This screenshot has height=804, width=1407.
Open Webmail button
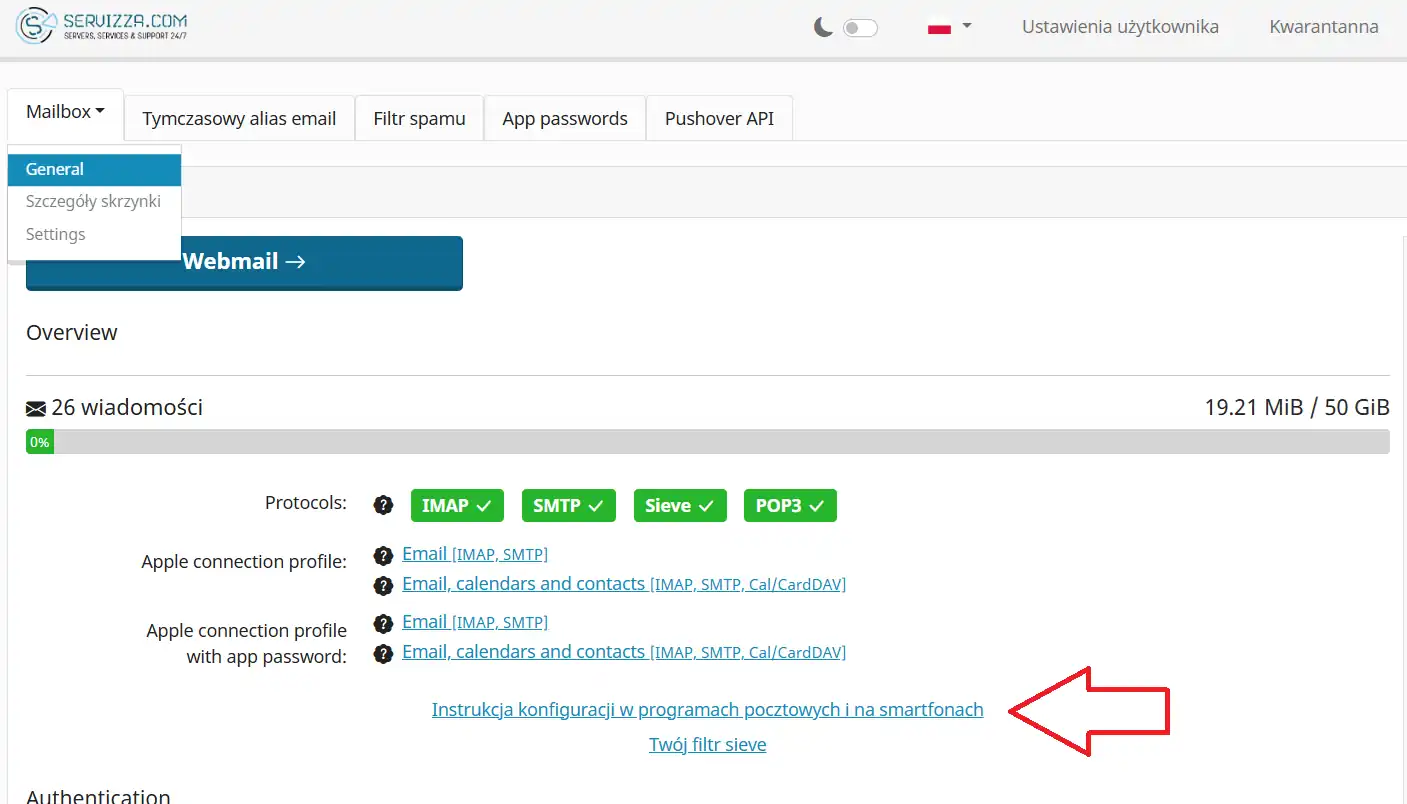(244, 263)
